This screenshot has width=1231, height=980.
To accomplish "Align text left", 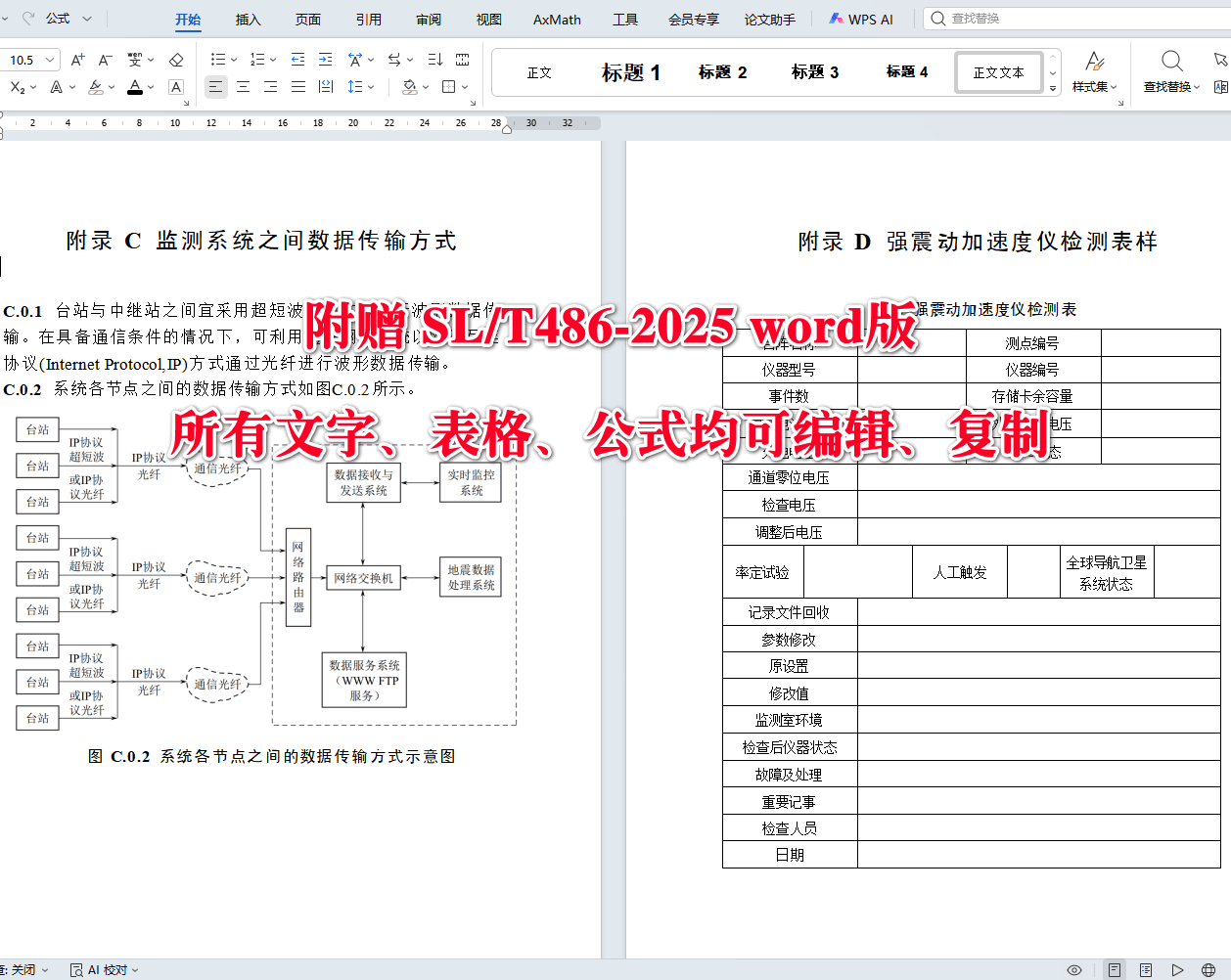I will 215,87.
